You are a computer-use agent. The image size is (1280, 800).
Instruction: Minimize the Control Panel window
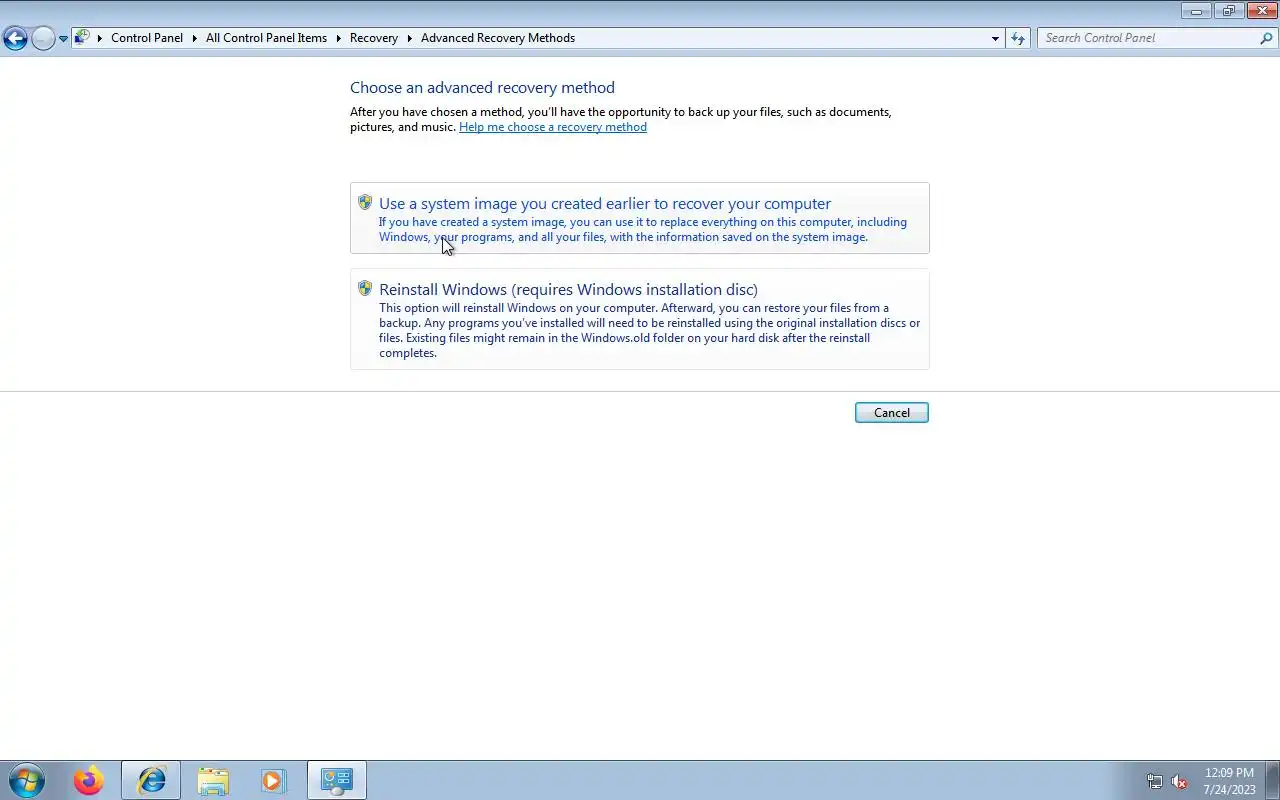tap(1196, 11)
